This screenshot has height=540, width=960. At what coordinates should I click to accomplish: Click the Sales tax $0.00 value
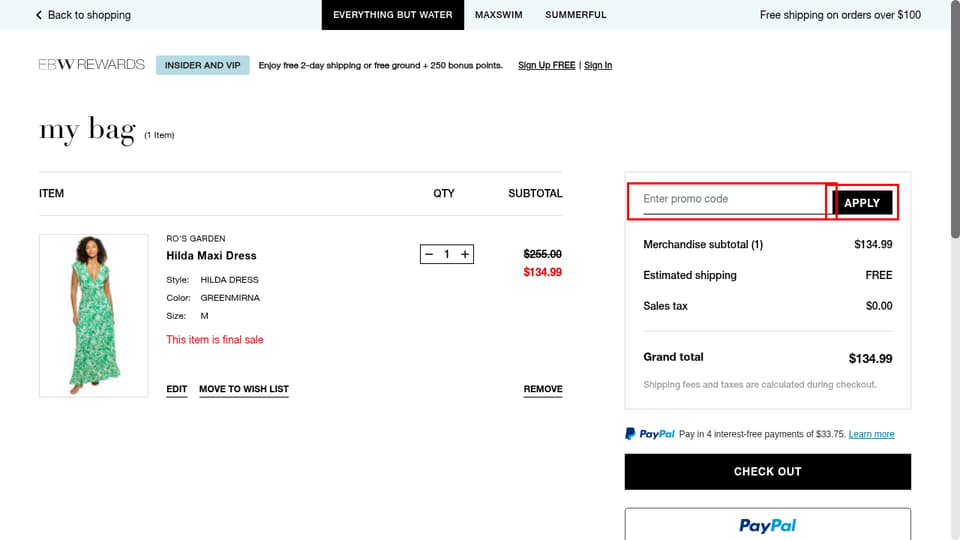pyautogui.click(x=879, y=306)
